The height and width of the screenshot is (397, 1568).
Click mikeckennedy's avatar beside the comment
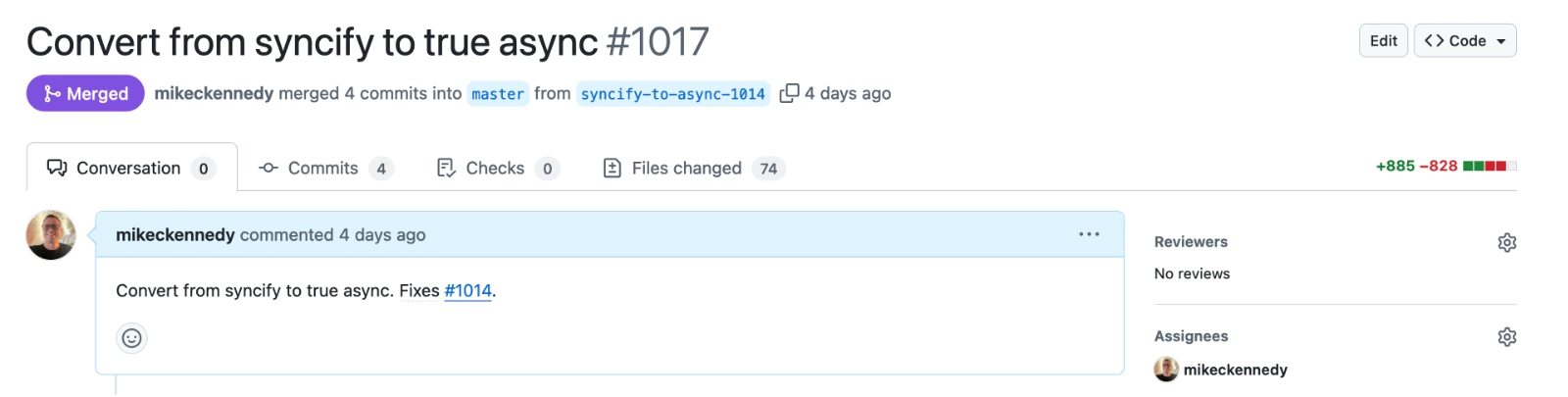[51, 235]
